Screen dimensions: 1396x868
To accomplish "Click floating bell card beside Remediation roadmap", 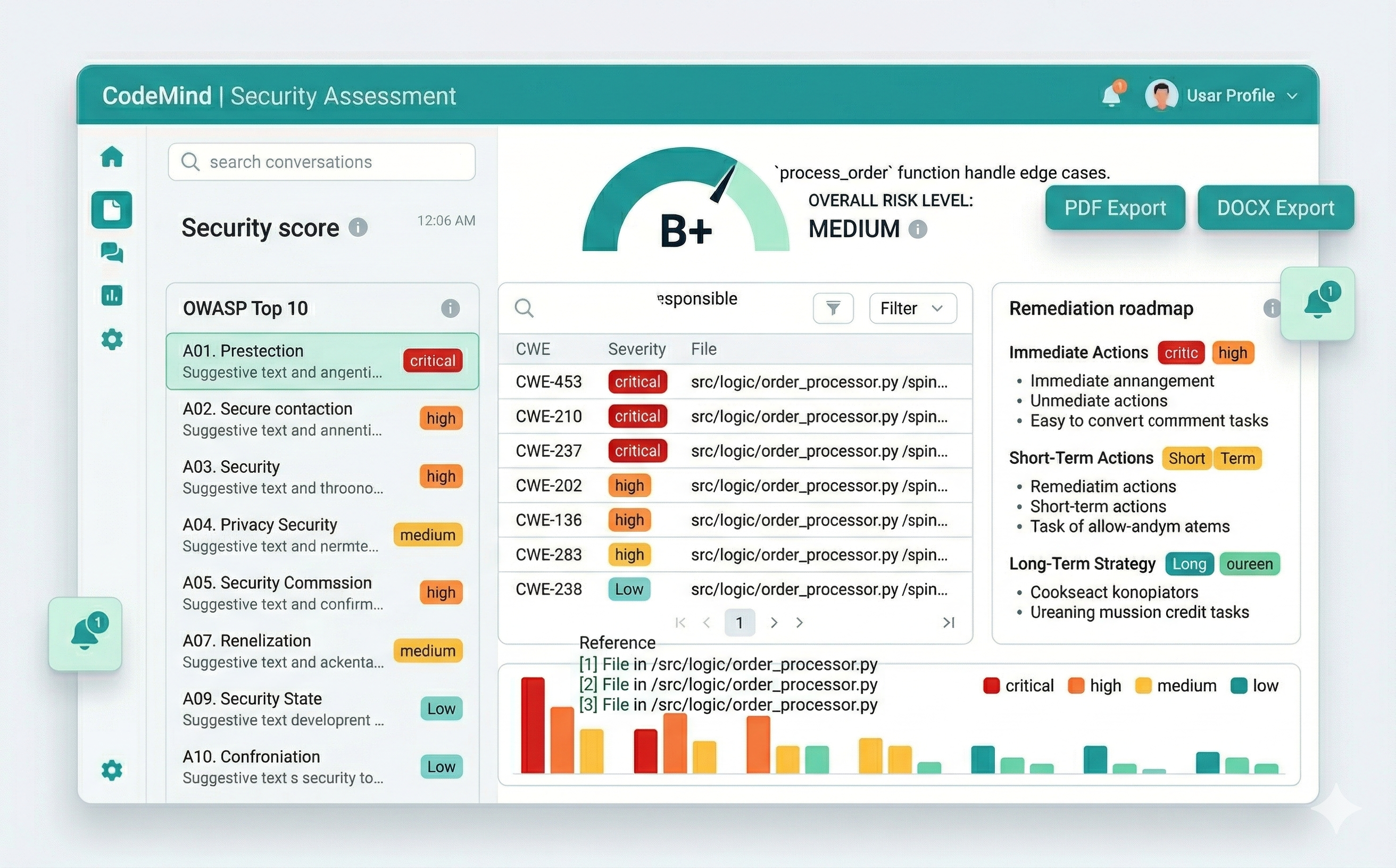I will [1317, 303].
